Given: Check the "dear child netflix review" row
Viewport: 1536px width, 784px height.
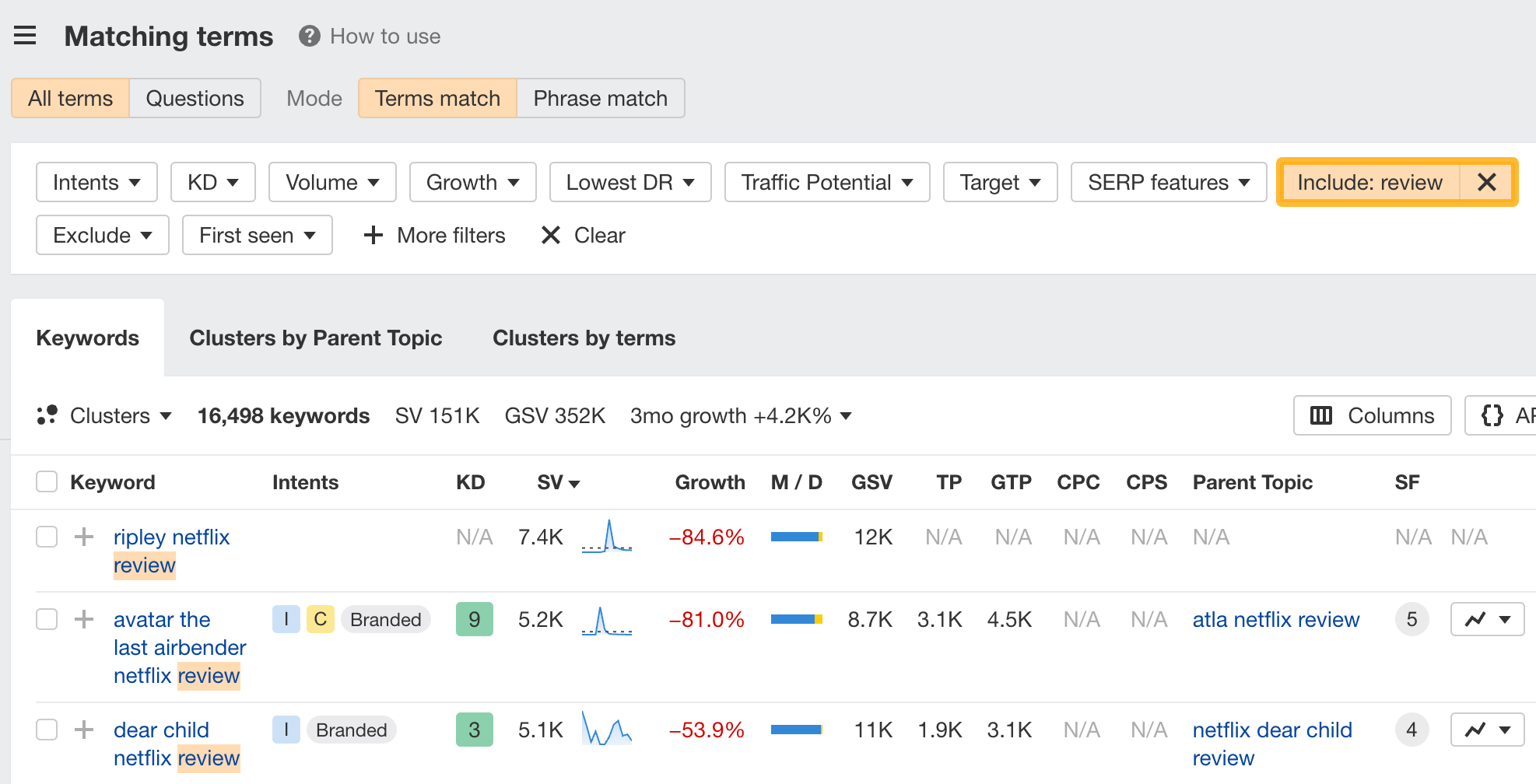Looking at the screenshot, I should (46, 730).
